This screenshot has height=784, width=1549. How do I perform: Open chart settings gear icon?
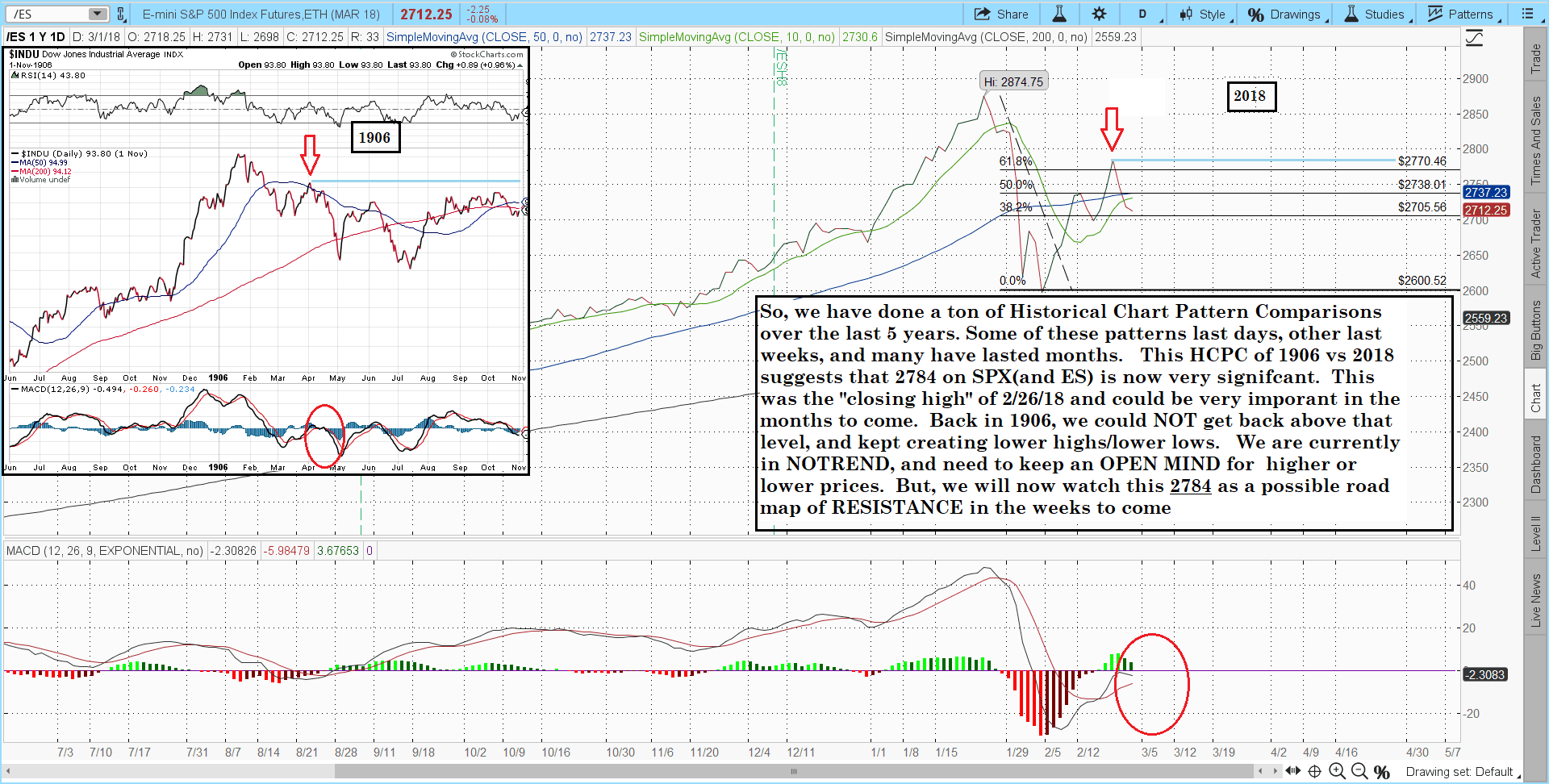point(1099,14)
